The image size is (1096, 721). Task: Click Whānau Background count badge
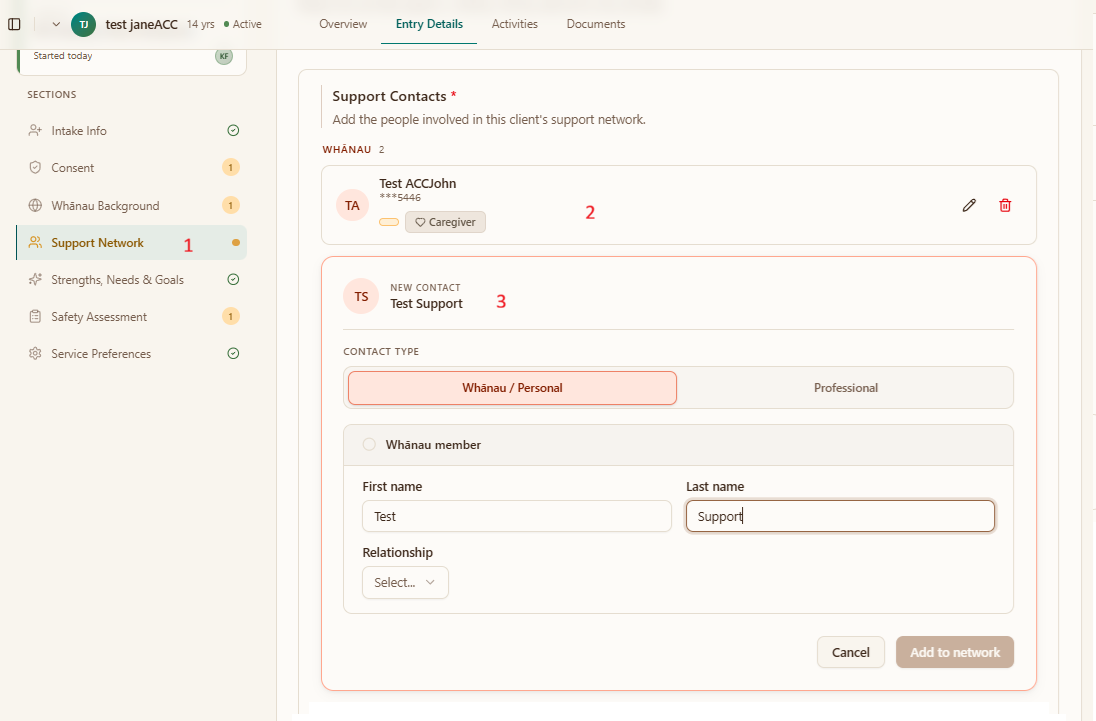[x=231, y=205]
